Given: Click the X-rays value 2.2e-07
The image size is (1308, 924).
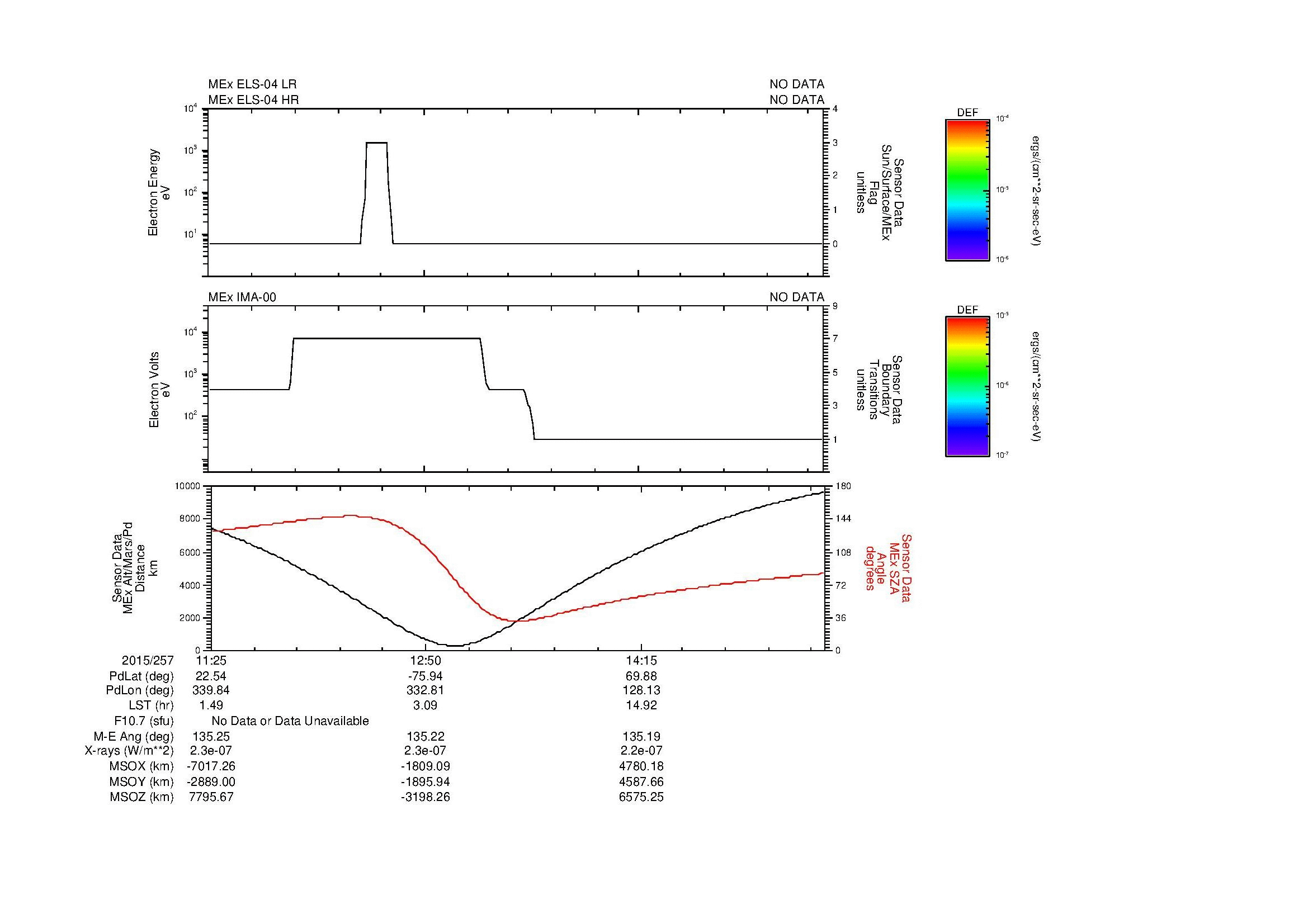Looking at the screenshot, I should [x=641, y=751].
